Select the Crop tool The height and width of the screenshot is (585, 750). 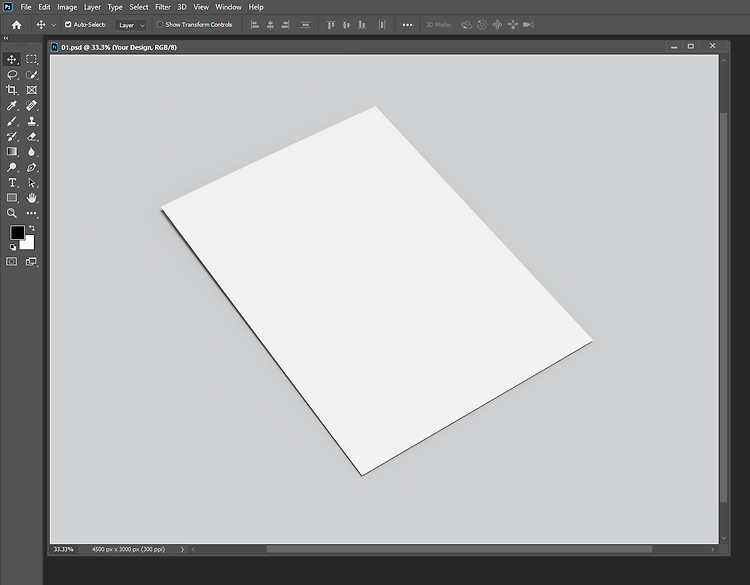click(x=11, y=90)
